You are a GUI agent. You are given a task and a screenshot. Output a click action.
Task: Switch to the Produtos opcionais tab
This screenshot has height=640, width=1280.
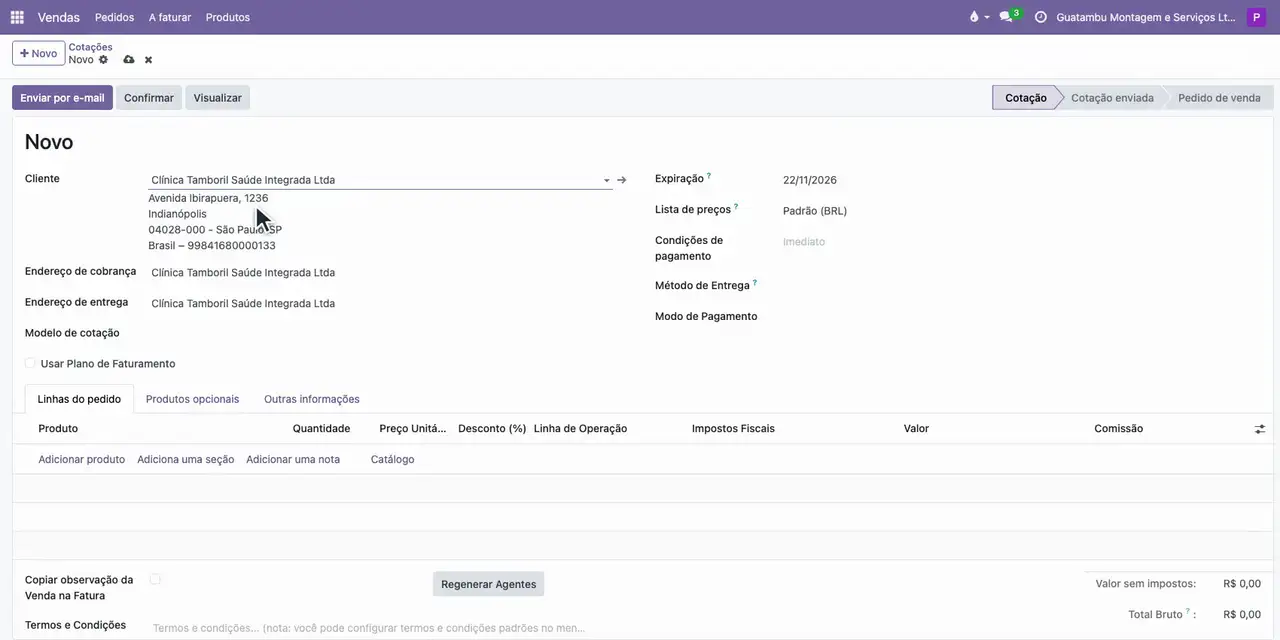192,399
